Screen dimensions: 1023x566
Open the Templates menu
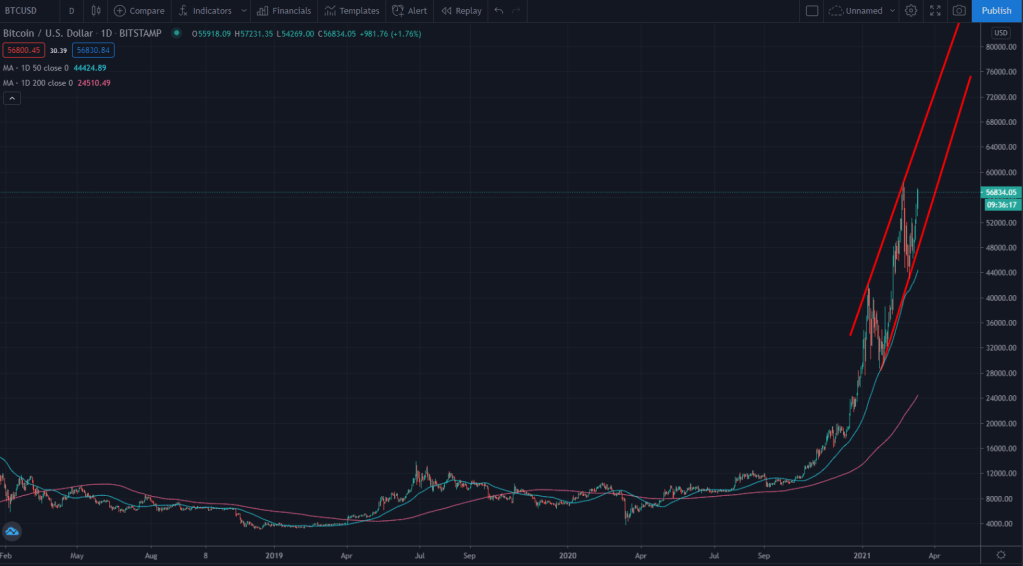pyautogui.click(x=351, y=11)
